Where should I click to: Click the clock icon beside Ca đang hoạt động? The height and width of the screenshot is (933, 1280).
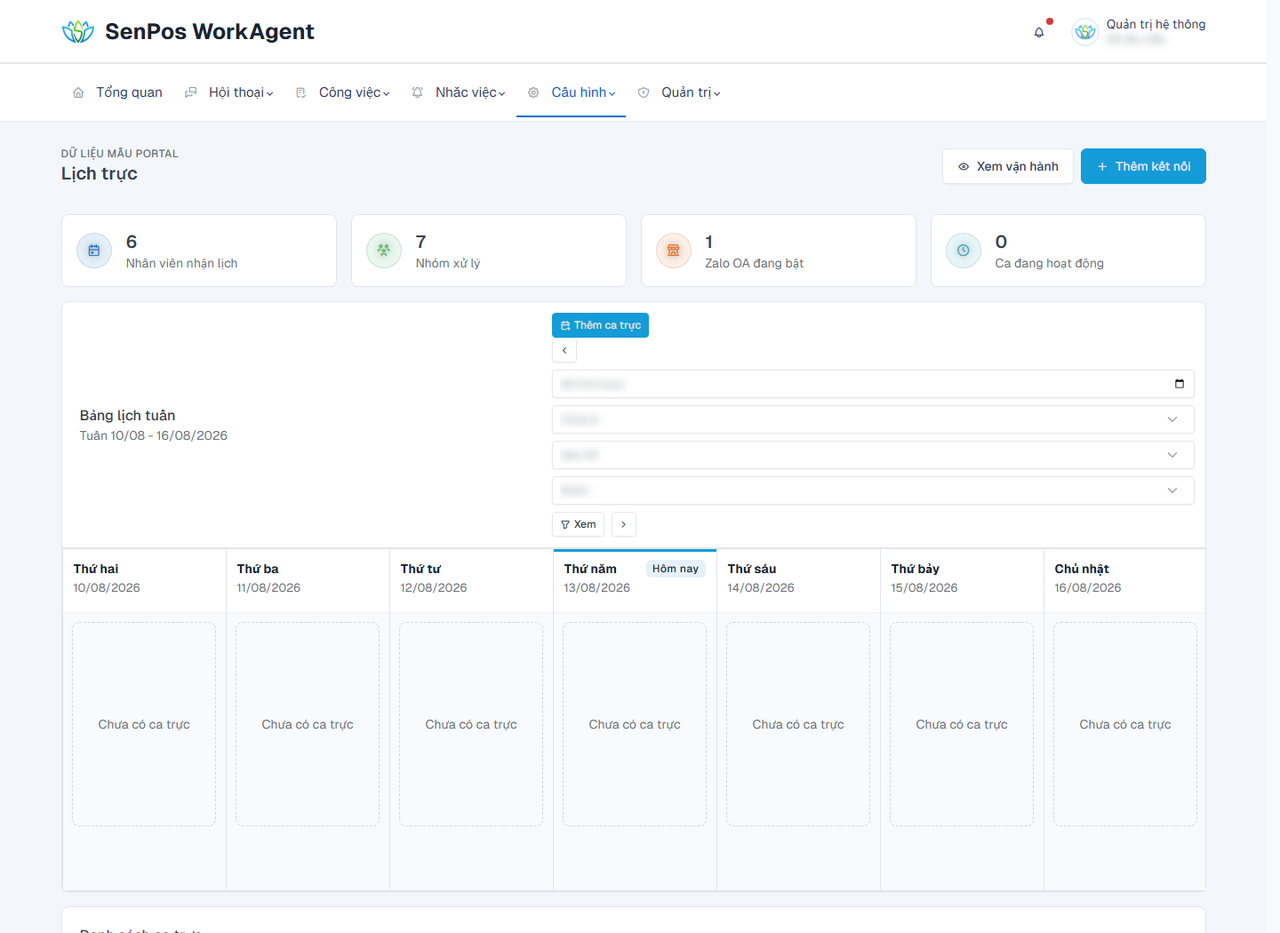(x=963, y=250)
